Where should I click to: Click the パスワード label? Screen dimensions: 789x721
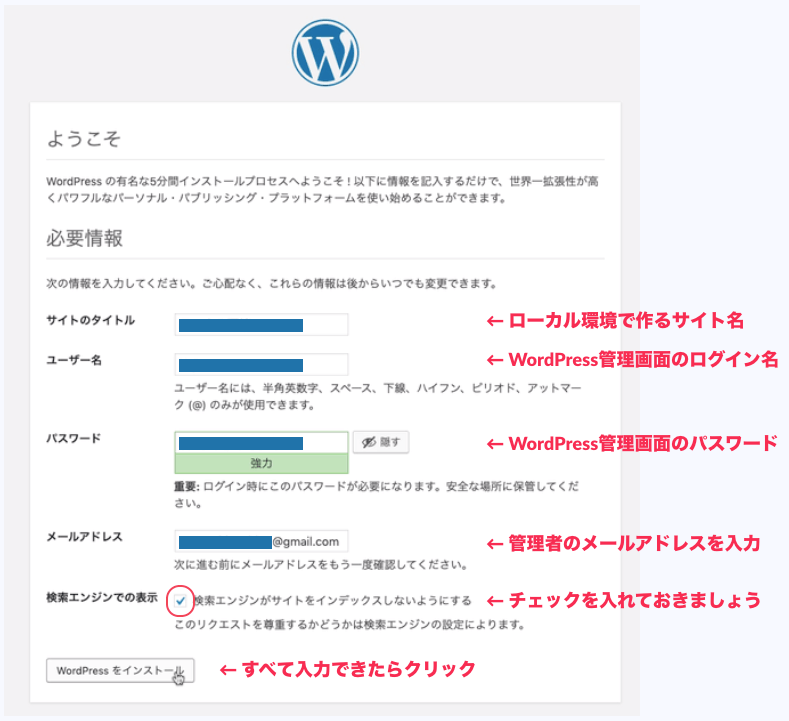tap(73, 438)
